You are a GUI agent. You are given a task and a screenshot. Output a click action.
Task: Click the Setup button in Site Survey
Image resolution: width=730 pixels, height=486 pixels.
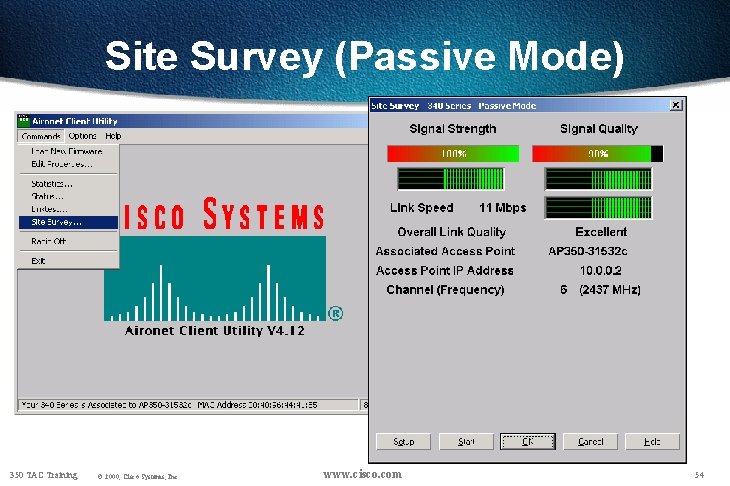[403, 441]
